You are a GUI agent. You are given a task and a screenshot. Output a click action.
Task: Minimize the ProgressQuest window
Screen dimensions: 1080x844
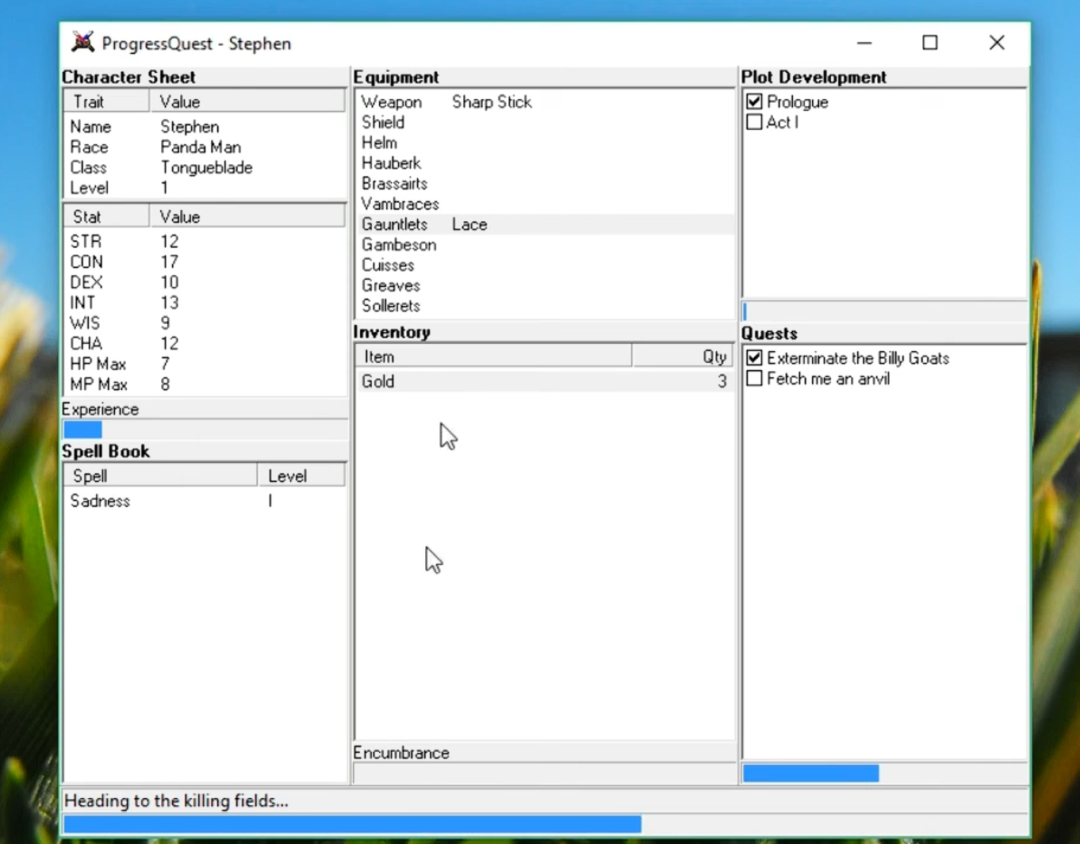click(864, 43)
